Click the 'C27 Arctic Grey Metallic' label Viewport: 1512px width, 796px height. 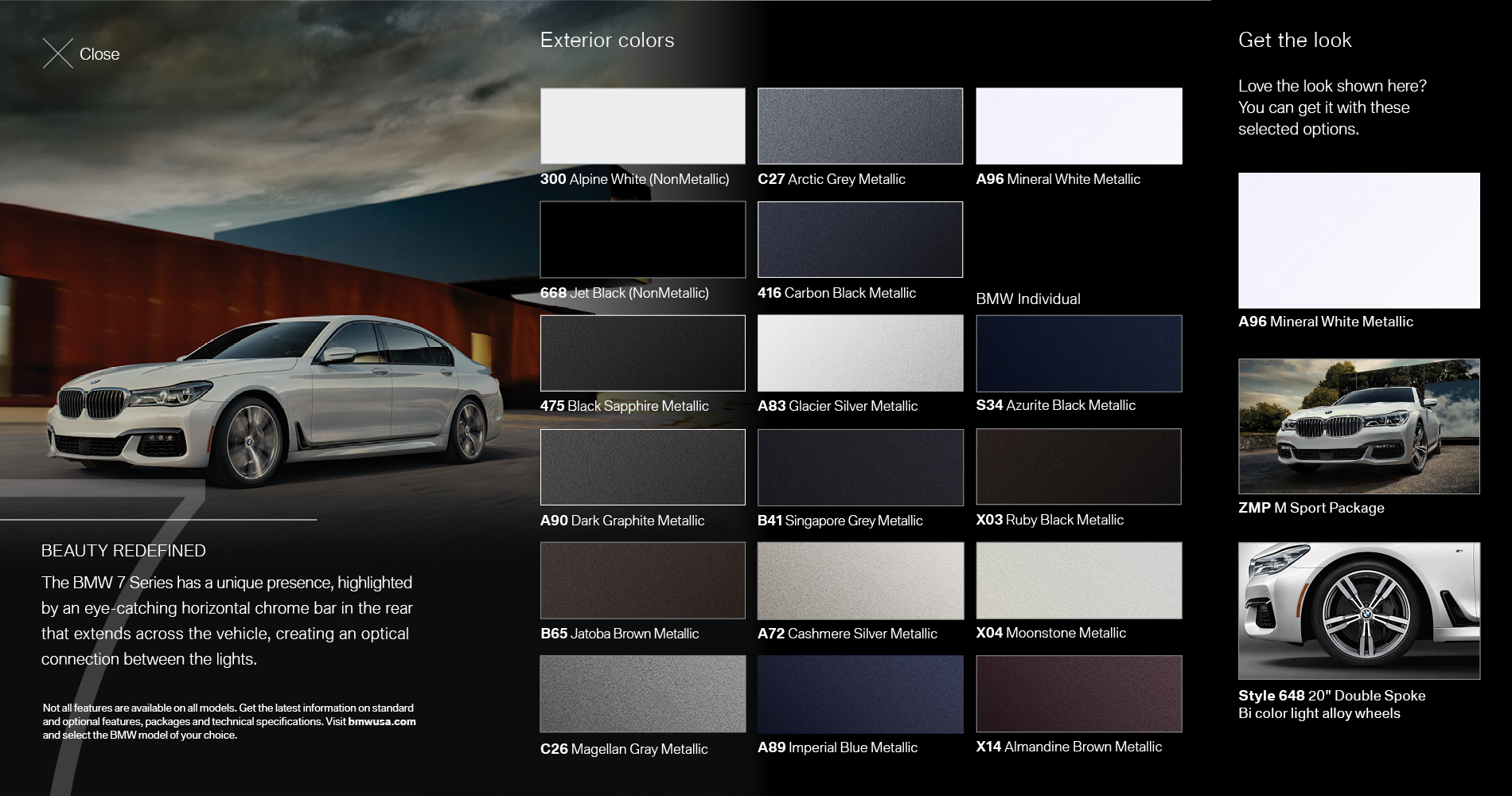pyautogui.click(x=832, y=179)
